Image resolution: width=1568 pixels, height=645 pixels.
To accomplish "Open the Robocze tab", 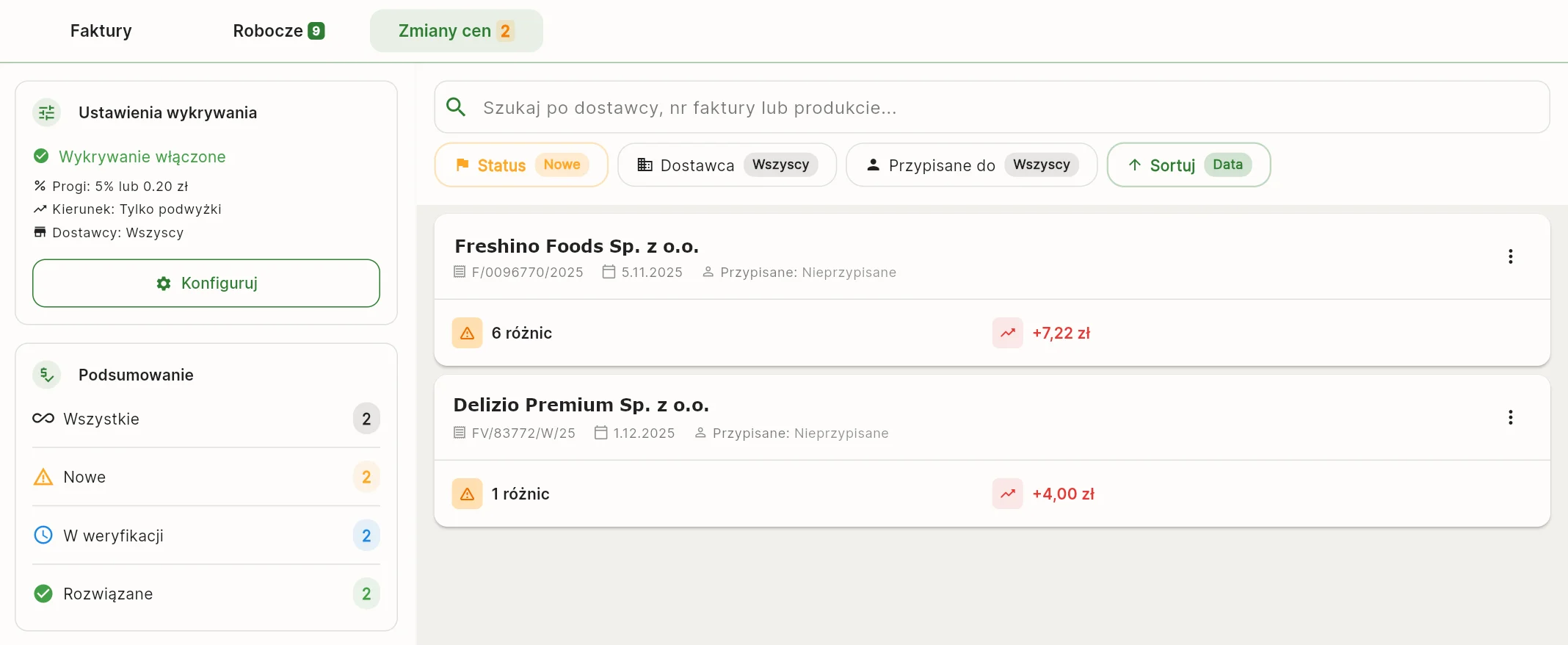I will point(278,31).
